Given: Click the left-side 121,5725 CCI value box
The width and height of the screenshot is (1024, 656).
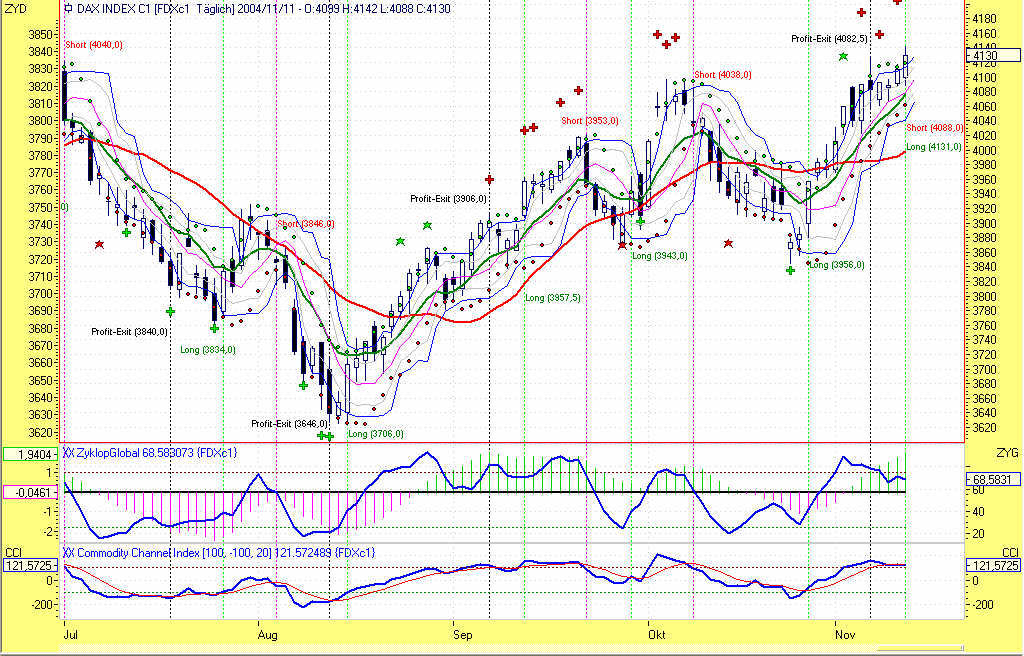Looking at the screenshot, I should (x=30, y=565).
